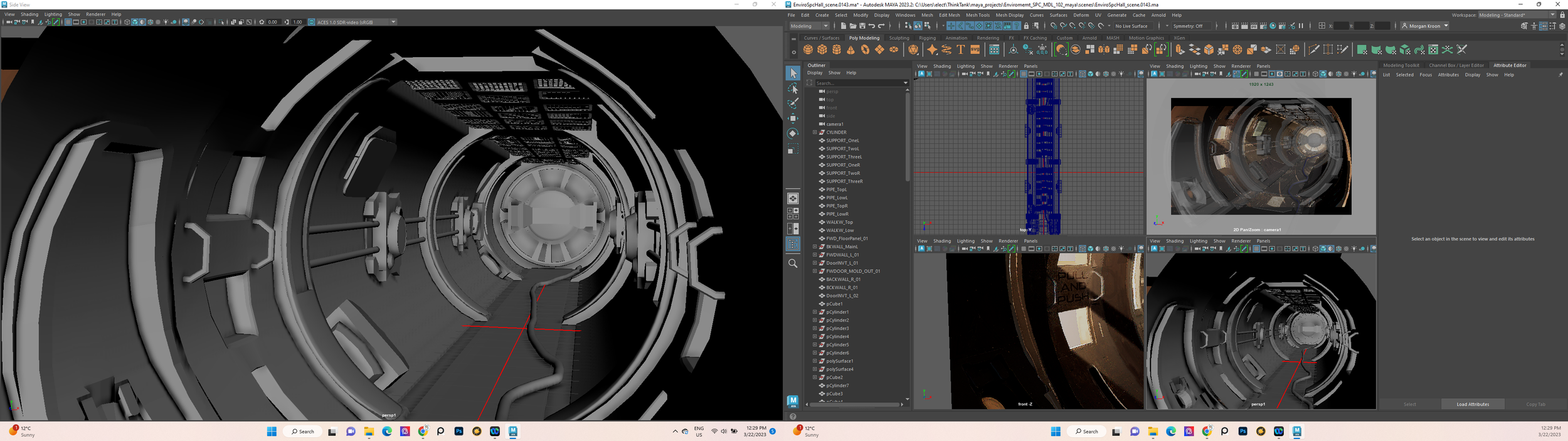
Task: Create a polygon cube from the shelf
Action: pos(822,50)
